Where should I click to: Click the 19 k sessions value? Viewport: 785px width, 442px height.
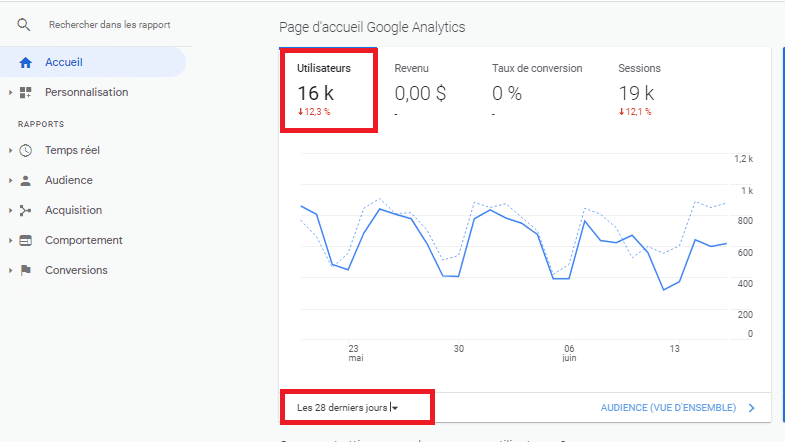pos(636,93)
